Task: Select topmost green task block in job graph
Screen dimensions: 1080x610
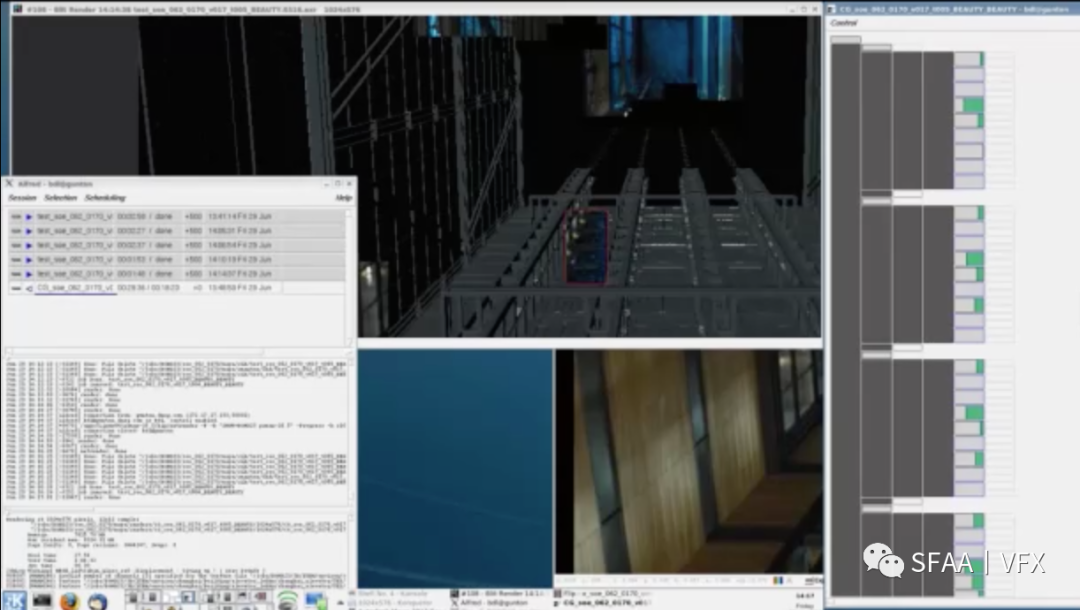Action: click(981, 60)
